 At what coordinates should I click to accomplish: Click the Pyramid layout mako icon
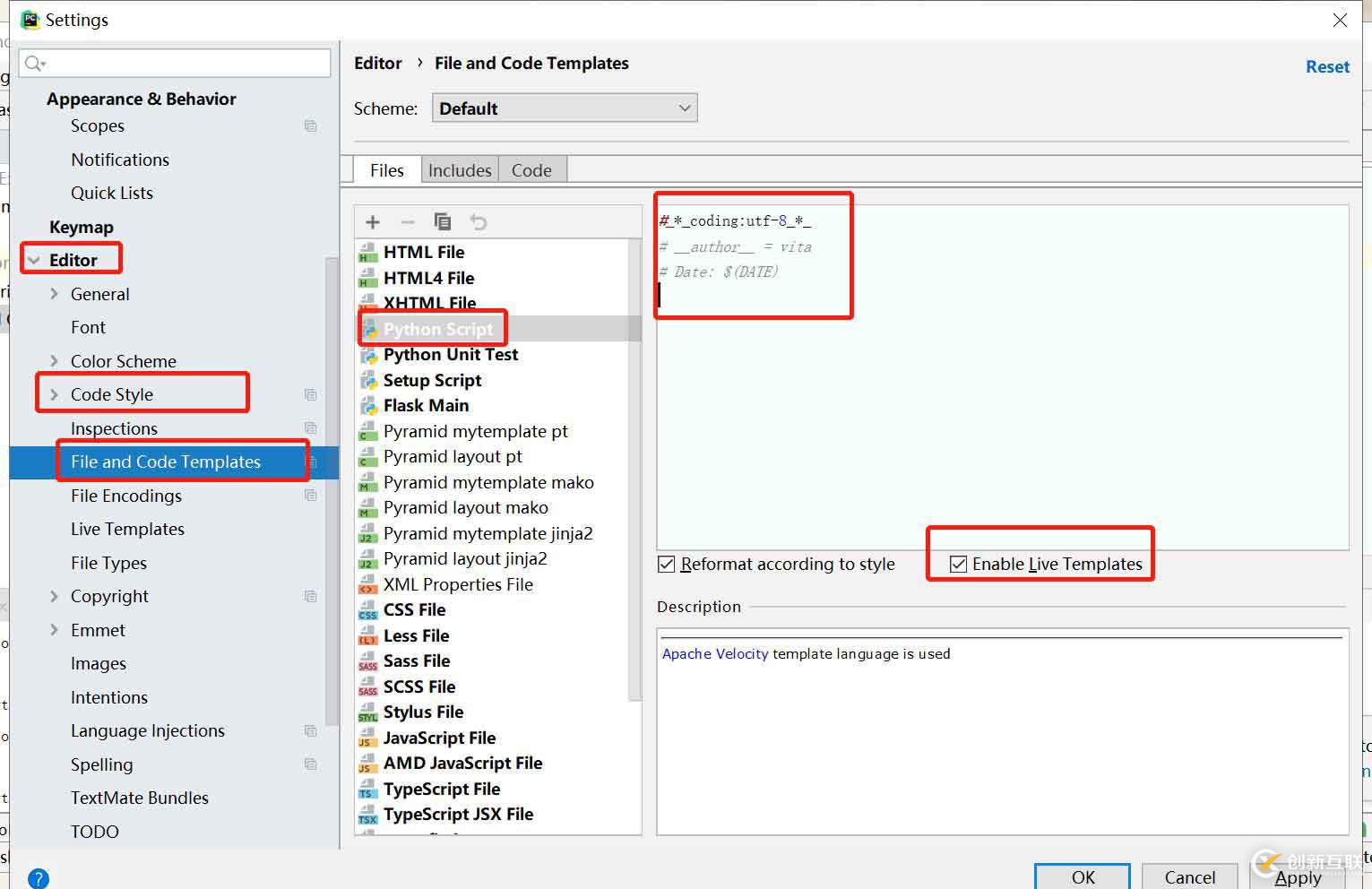[x=367, y=508]
